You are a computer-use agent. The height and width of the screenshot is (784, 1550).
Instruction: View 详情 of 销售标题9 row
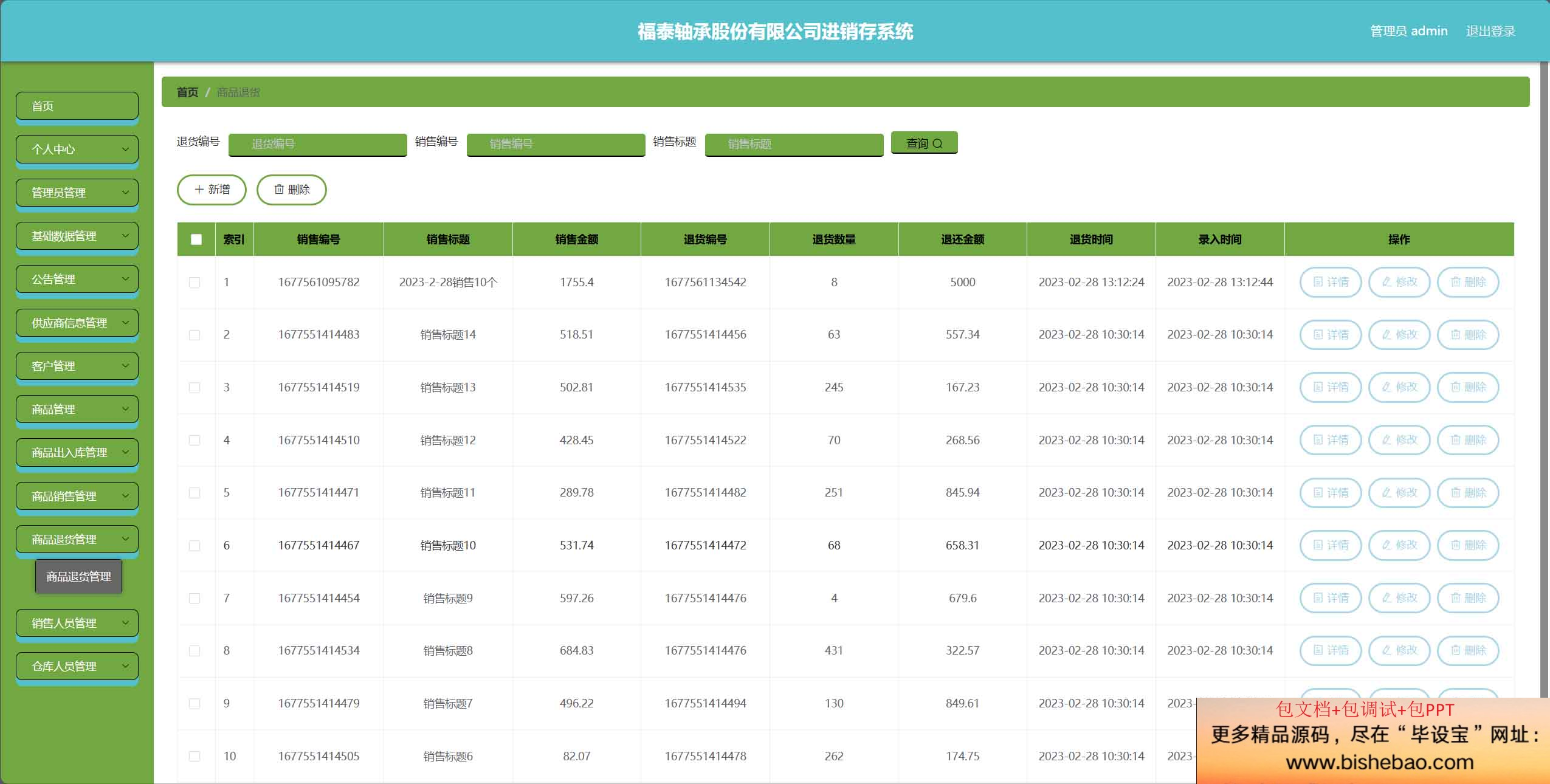pos(1330,598)
